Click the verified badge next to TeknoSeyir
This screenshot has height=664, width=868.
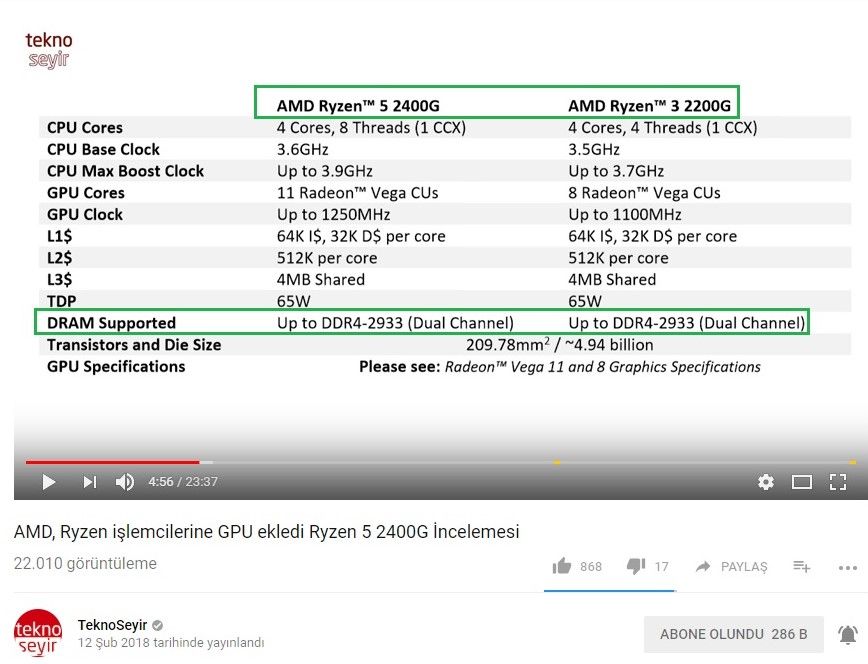tap(158, 625)
